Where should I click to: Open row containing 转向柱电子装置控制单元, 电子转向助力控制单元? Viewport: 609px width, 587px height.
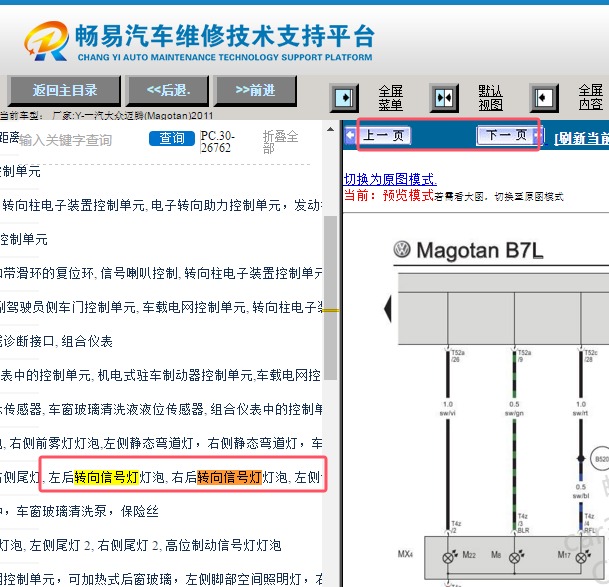161,205
